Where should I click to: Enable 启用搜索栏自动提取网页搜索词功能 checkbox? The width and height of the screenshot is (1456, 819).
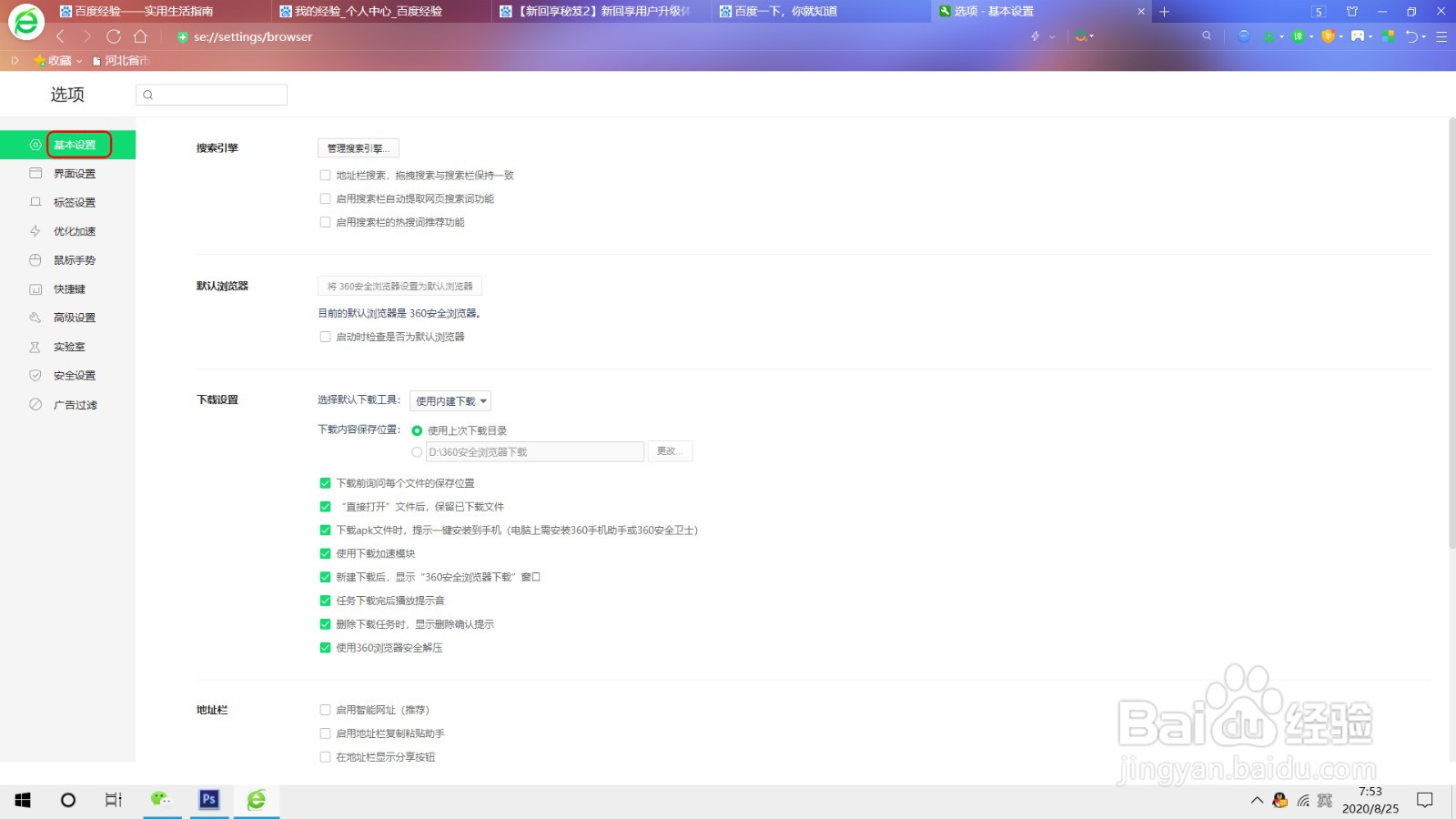[325, 198]
